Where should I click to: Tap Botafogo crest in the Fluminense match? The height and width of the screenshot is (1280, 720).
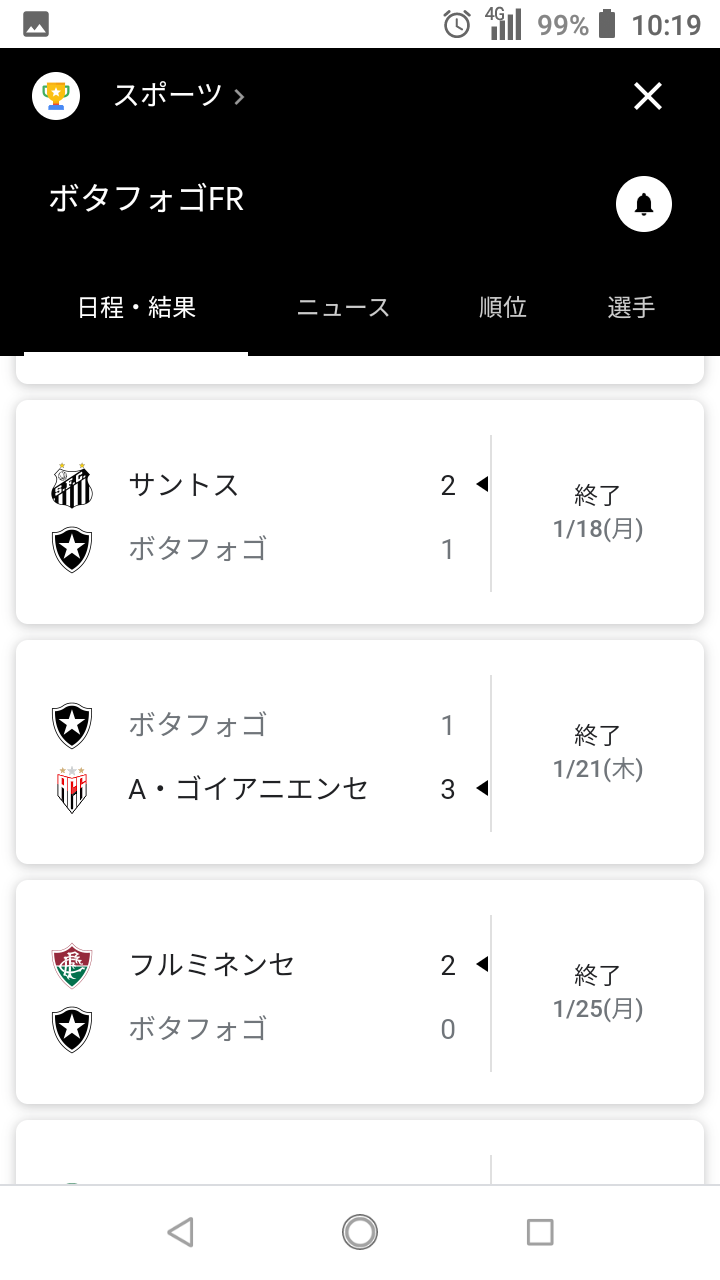tap(72, 1029)
